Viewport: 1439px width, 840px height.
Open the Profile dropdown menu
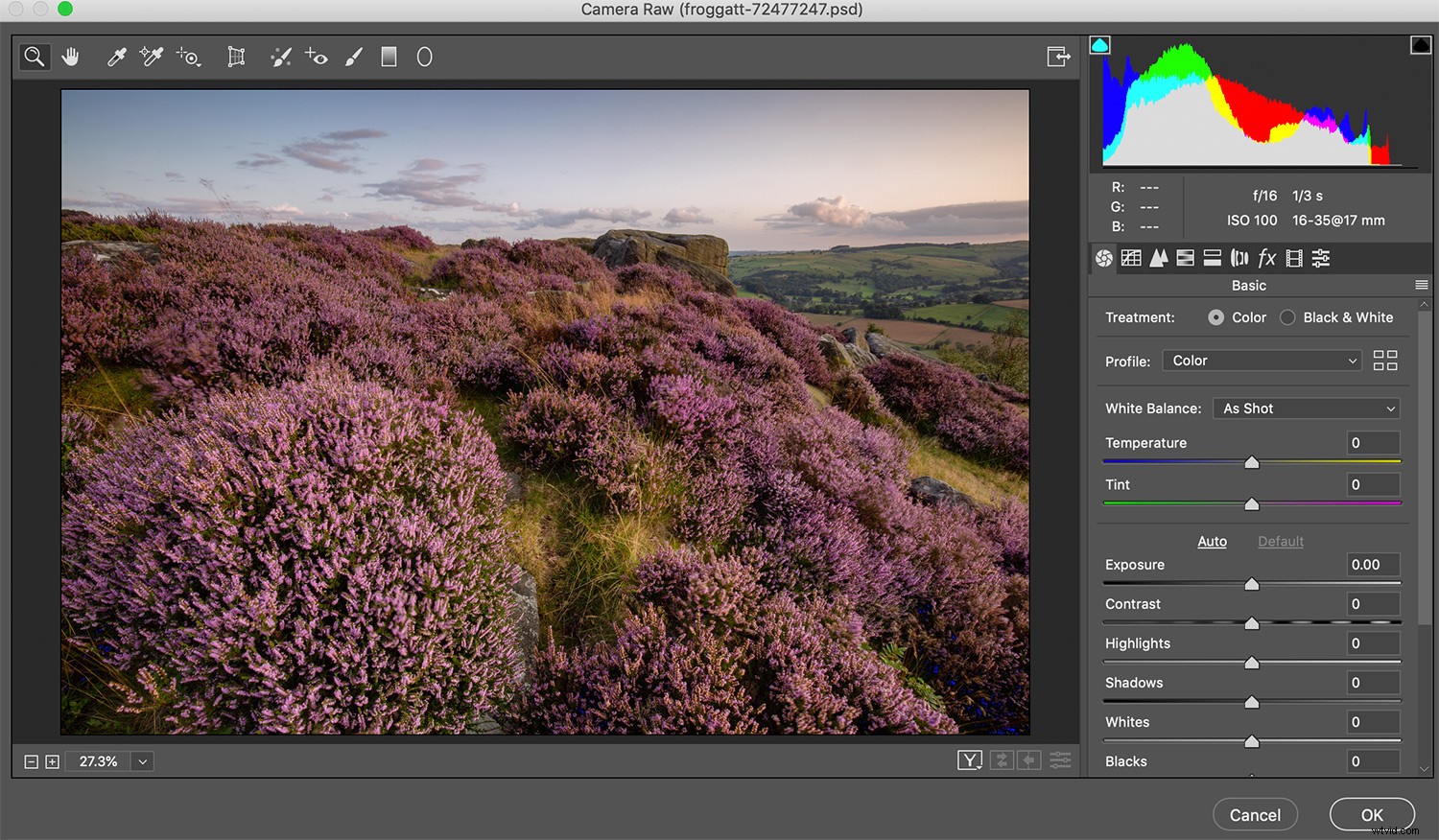pos(1262,360)
